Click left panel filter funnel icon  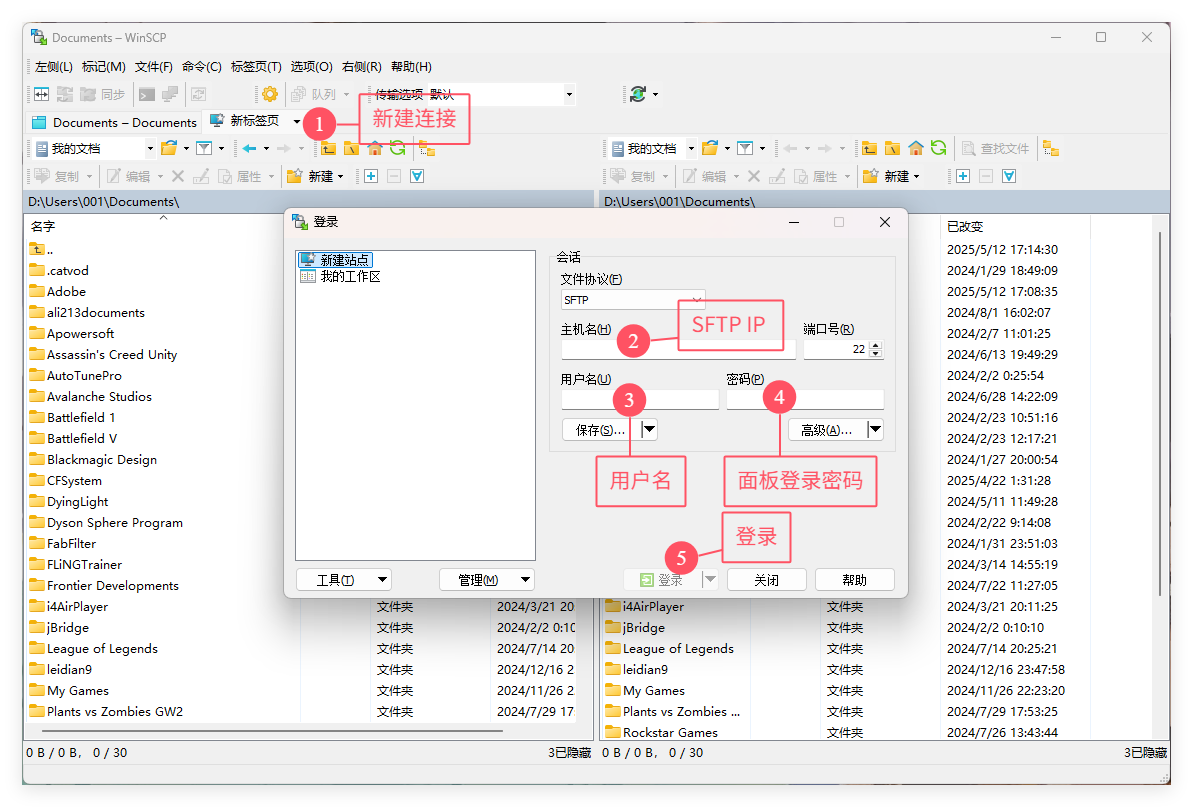204,148
